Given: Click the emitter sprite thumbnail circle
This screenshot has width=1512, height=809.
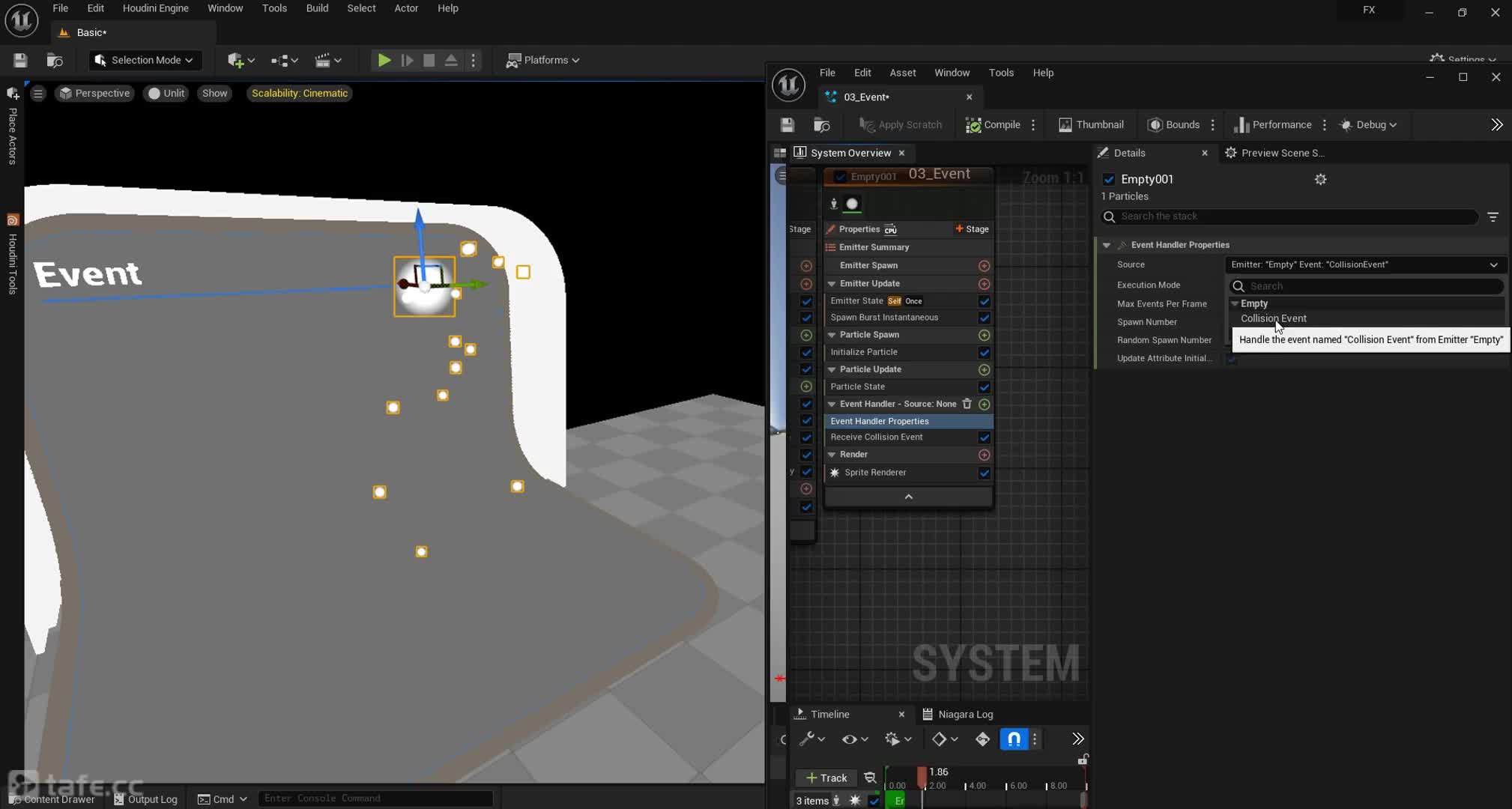Looking at the screenshot, I should click(x=852, y=204).
